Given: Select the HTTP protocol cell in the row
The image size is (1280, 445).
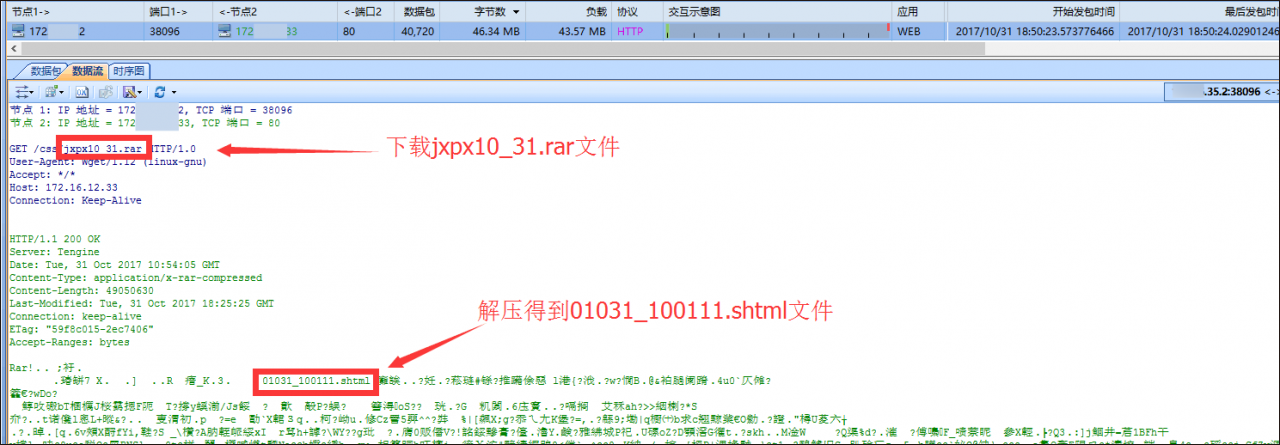Looking at the screenshot, I should (x=631, y=31).
